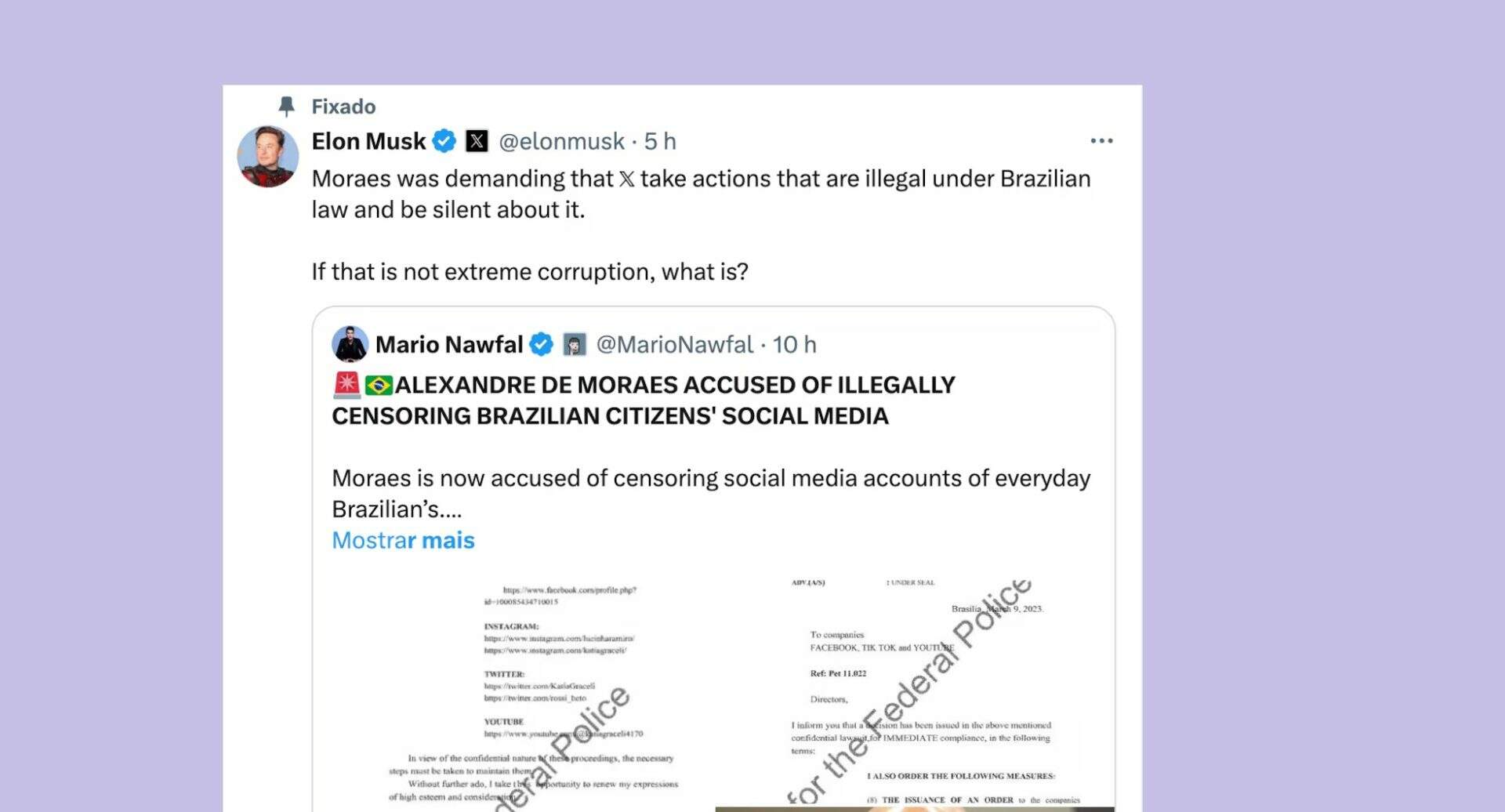The width and height of the screenshot is (1505, 812).
Task: Click the Elon Musk display name
Action: click(368, 142)
